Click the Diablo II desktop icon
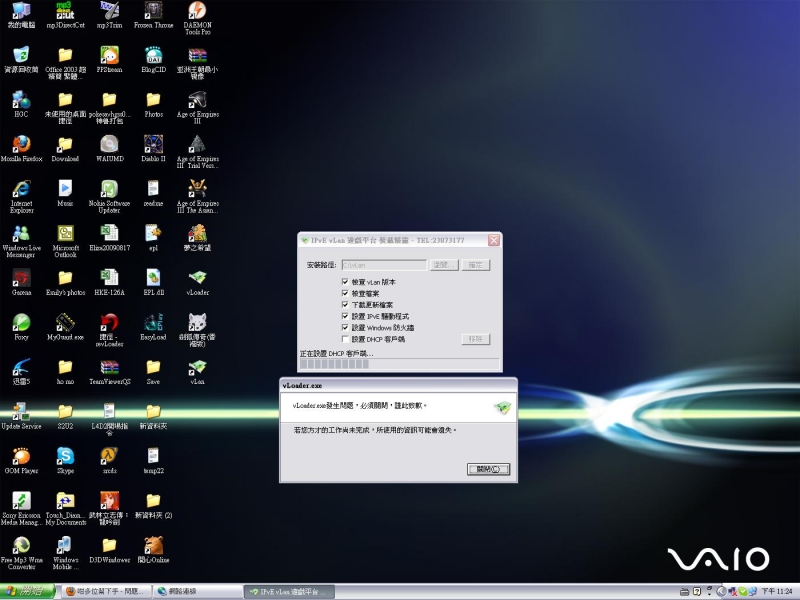The image size is (800, 600). (x=153, y=145)
